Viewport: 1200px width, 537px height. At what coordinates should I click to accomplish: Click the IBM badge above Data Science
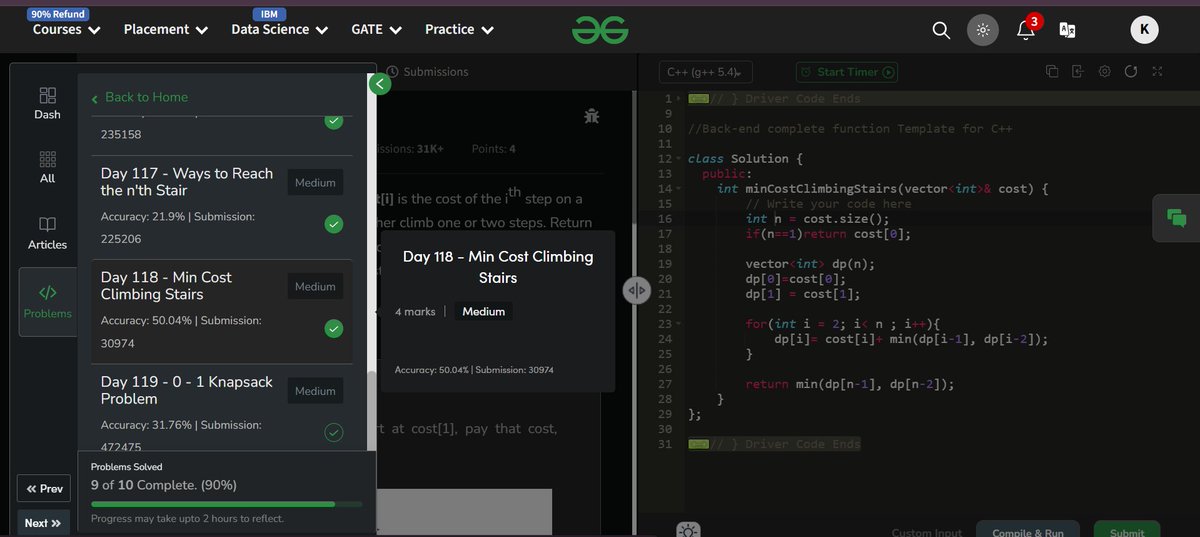point(268,14)
